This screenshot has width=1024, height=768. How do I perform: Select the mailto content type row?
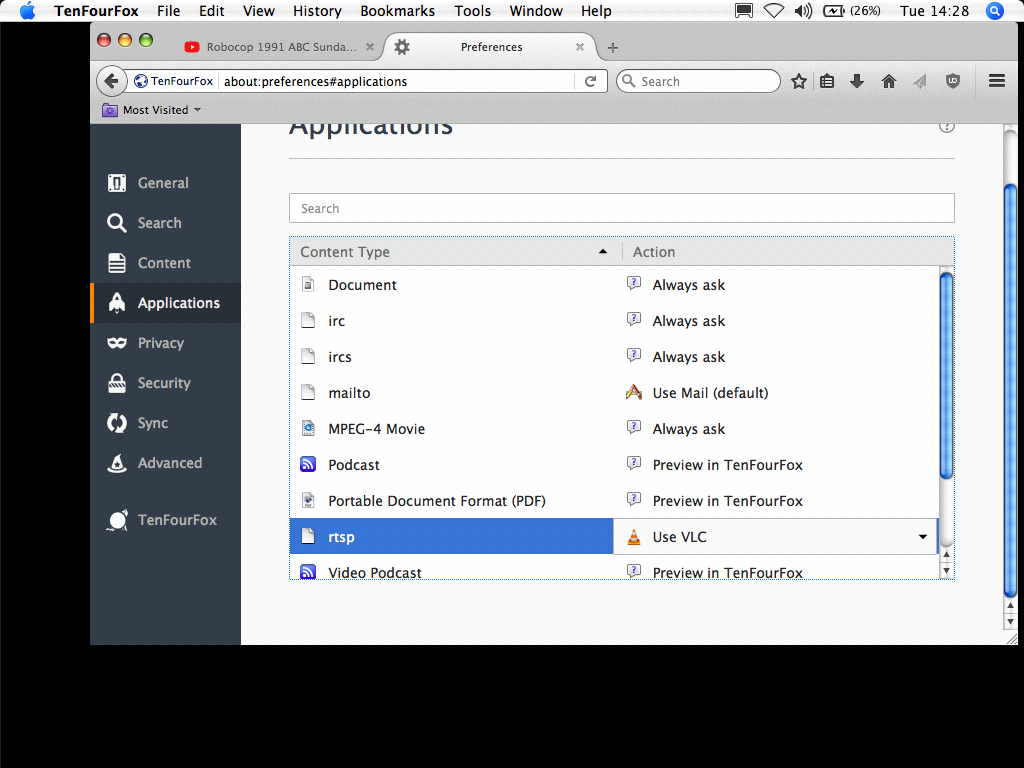tap(614, 392)
